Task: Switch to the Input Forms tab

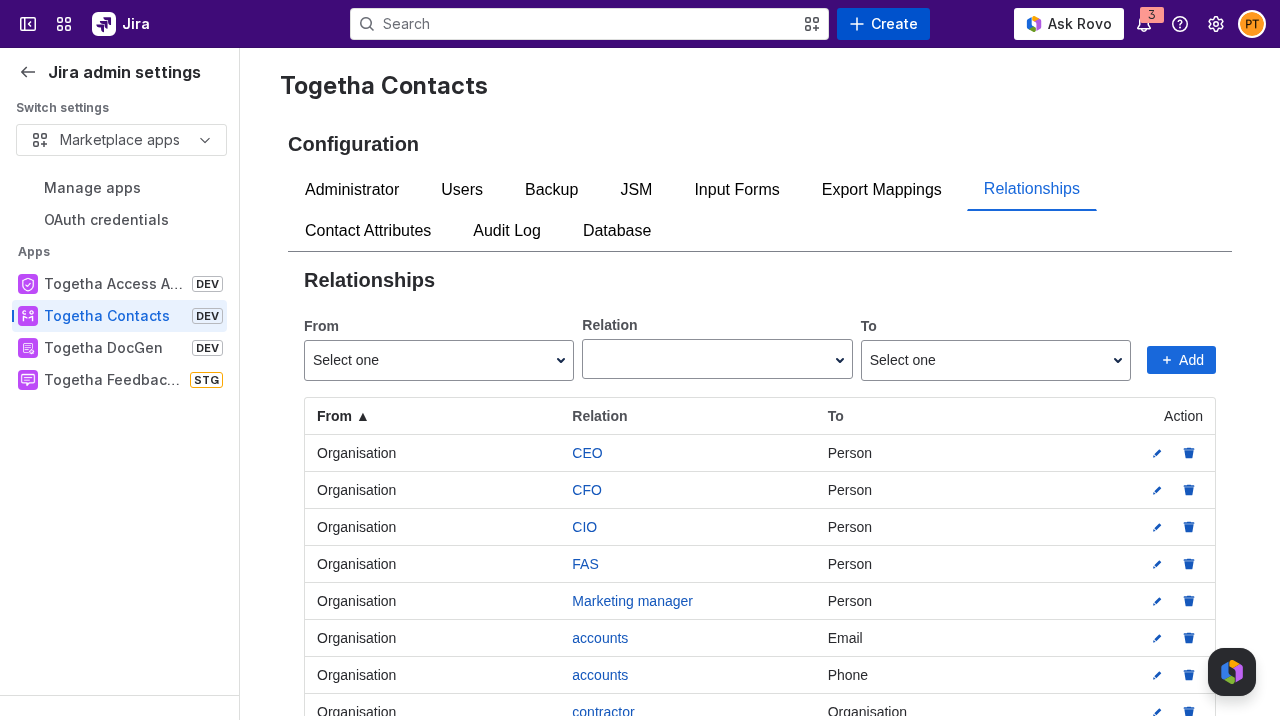Action: [737, 190]
